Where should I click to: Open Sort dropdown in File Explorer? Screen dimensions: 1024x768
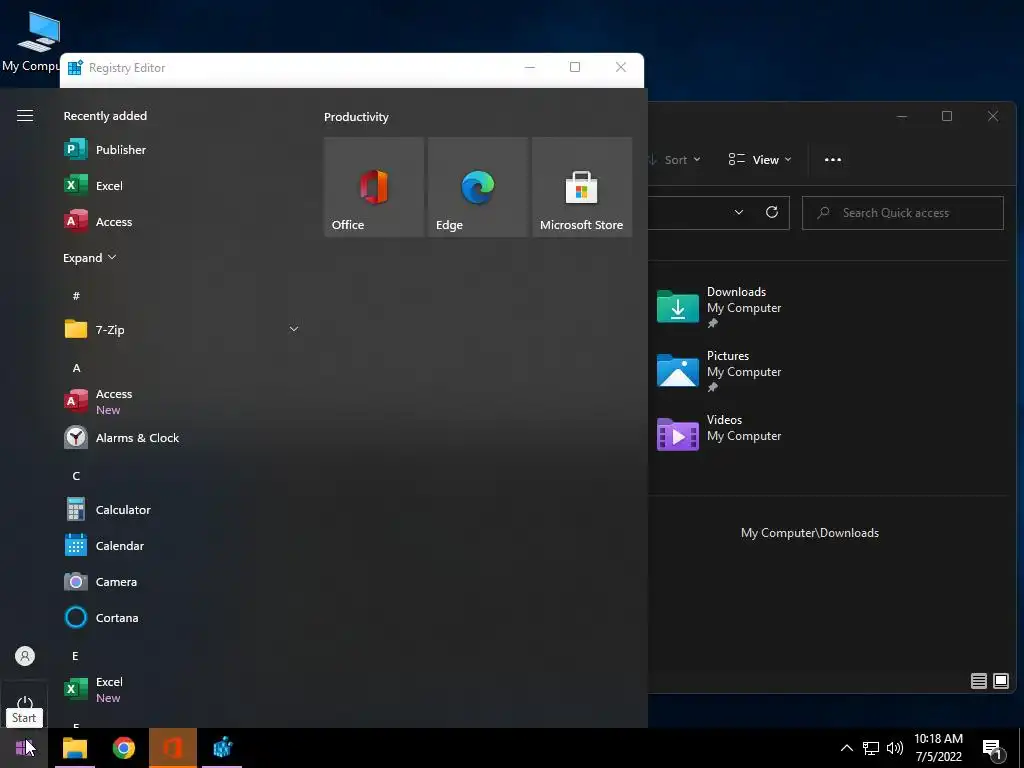[x=675, y=159]
